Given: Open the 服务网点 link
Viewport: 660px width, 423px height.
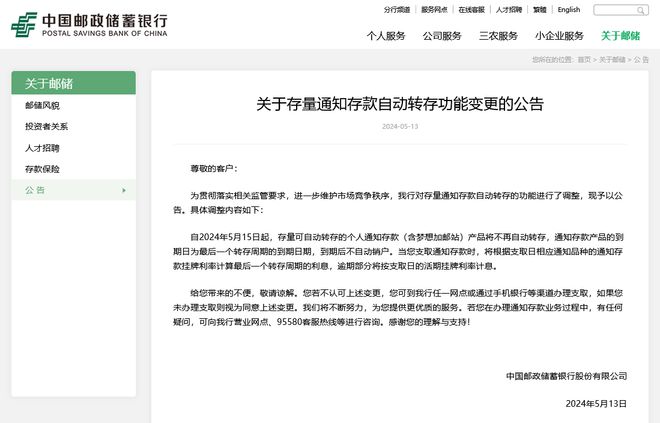Looking at the screenshot, I should [x=434, y=10].
